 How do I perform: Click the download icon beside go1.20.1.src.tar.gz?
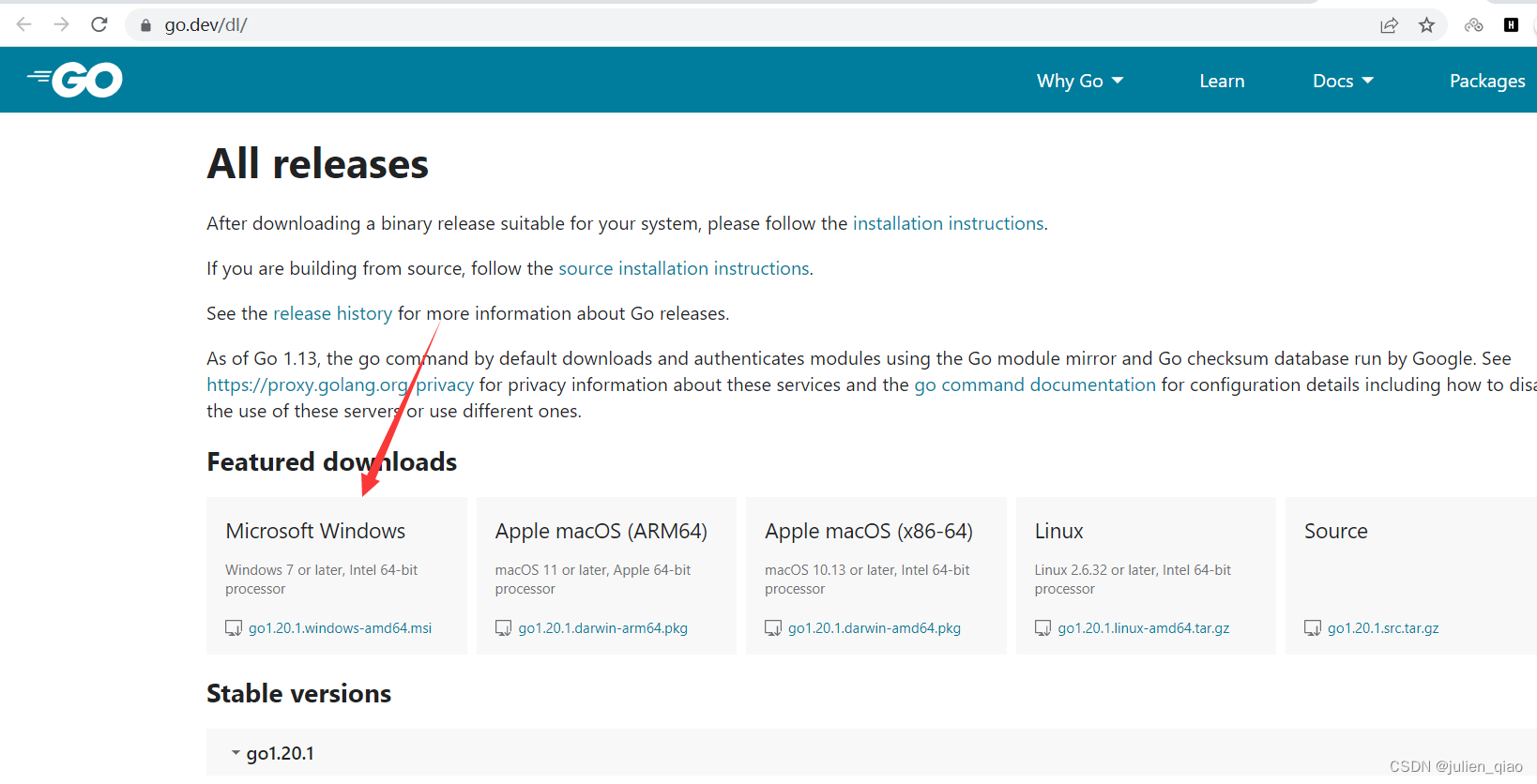[1313, 628]
